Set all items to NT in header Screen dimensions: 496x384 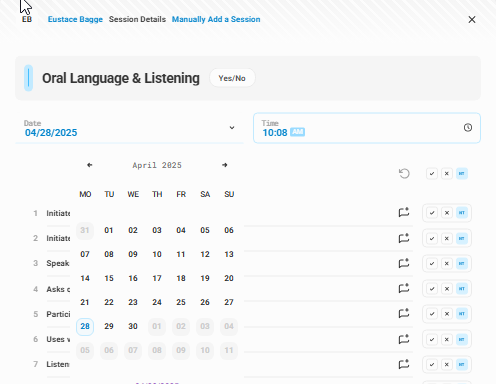click(x=462, y=174)
